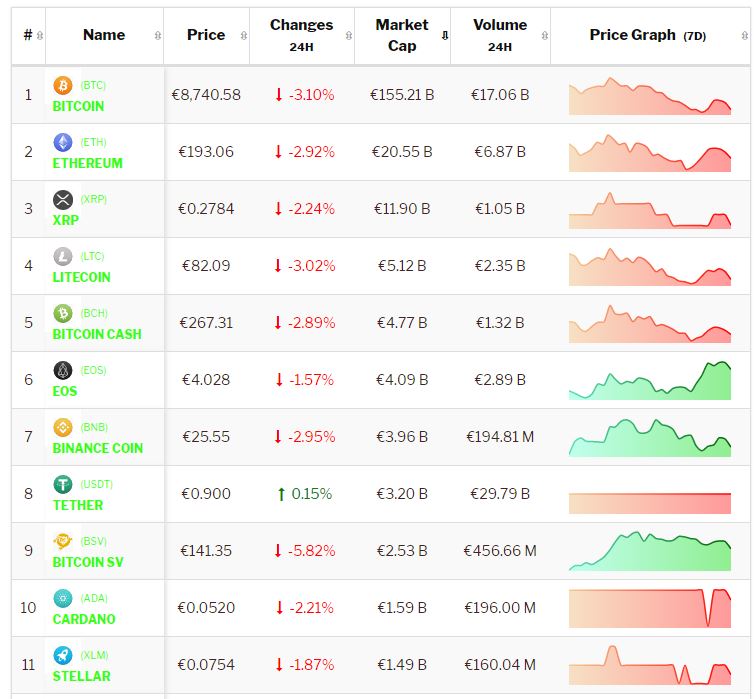Click the Ethereum diamond logo icon
This screenshot has height=699, width=756.
pyautogui.click(x=63, y=143)
